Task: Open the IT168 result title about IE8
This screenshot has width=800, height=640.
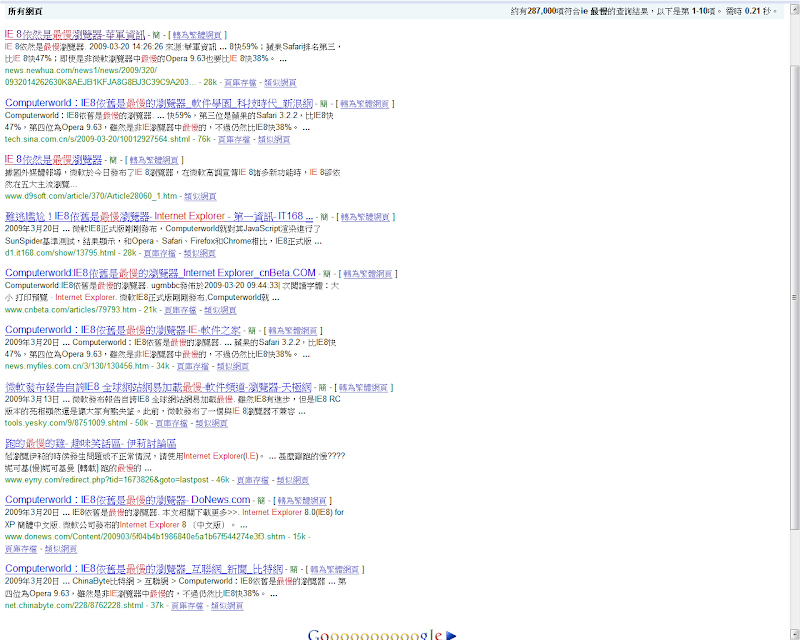Action: click(159, 216)
